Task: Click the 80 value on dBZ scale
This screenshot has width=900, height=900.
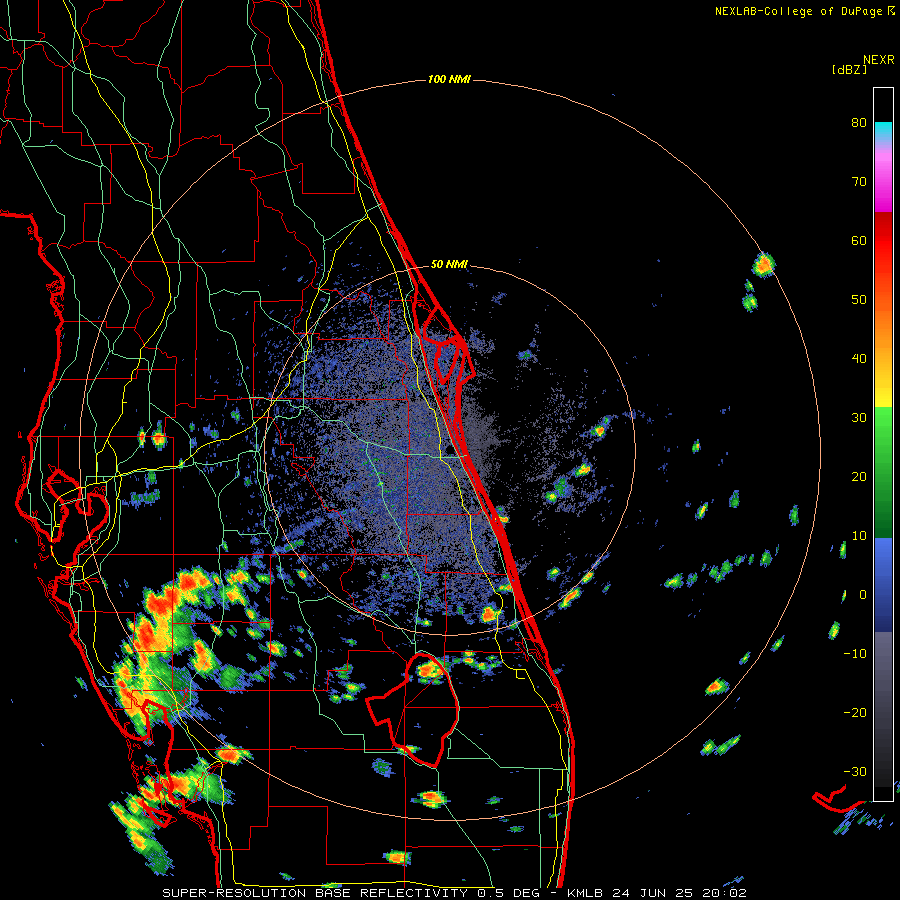Action: point(859,123)
